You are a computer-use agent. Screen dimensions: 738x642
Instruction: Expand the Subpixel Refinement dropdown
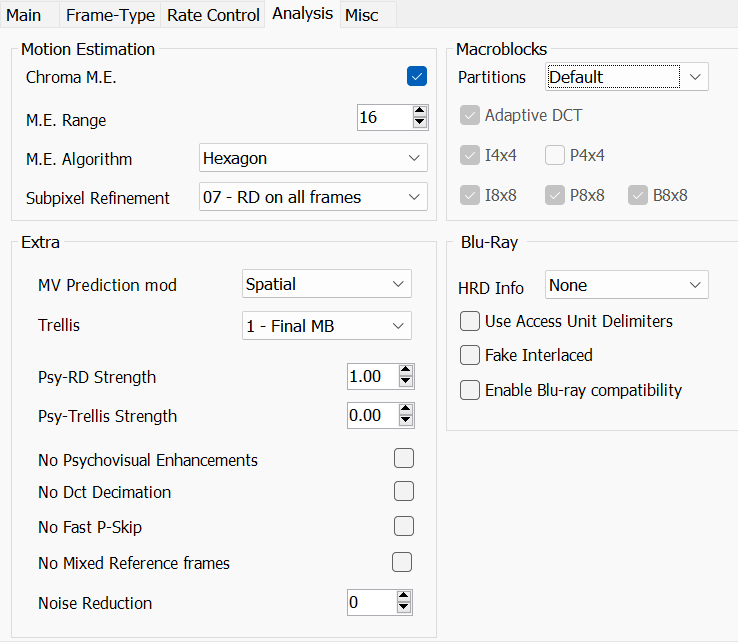313,197
